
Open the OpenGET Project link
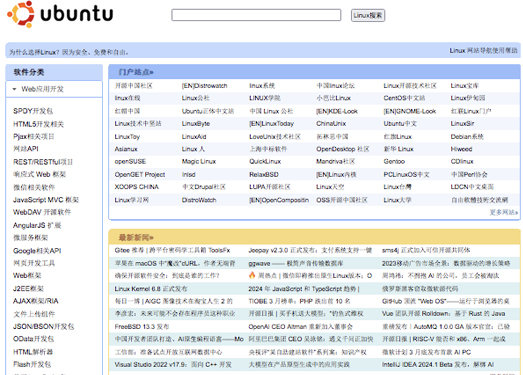pyautogui.click(x=140, y=174)
